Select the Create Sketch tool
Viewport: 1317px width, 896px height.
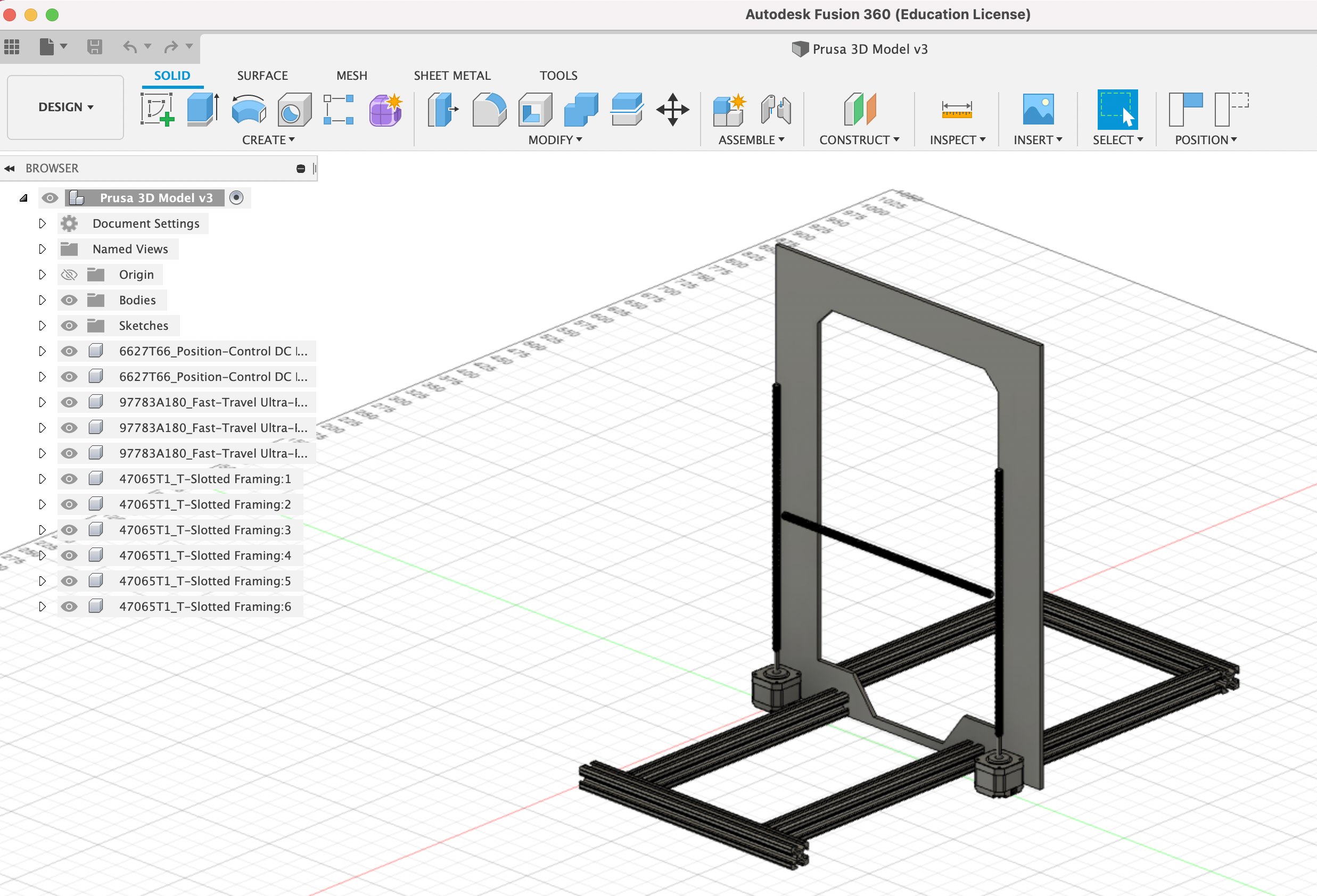click(x=157, y=110)
